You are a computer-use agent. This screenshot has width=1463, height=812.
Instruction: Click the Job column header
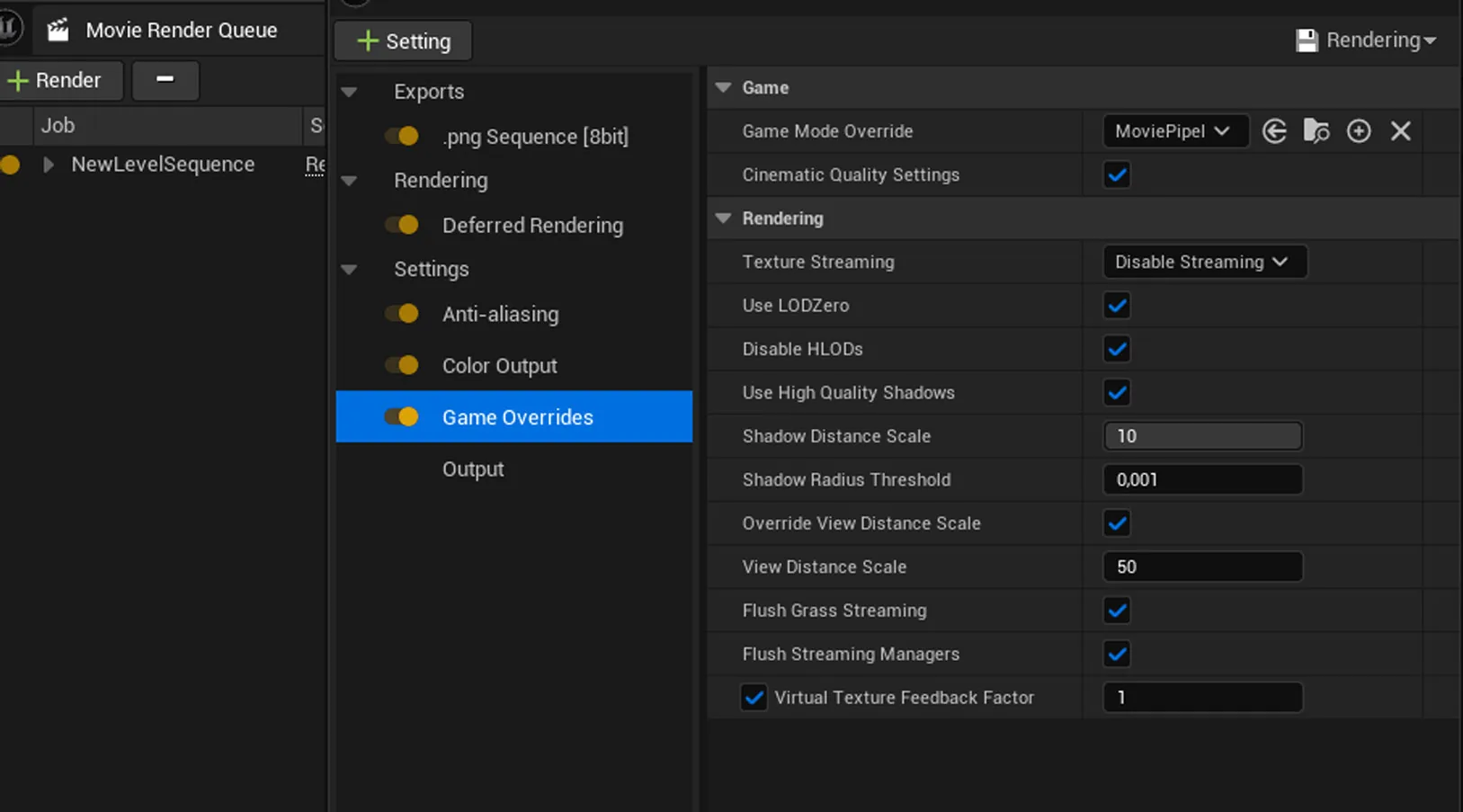pyautogui.click(x=166, y=125)
